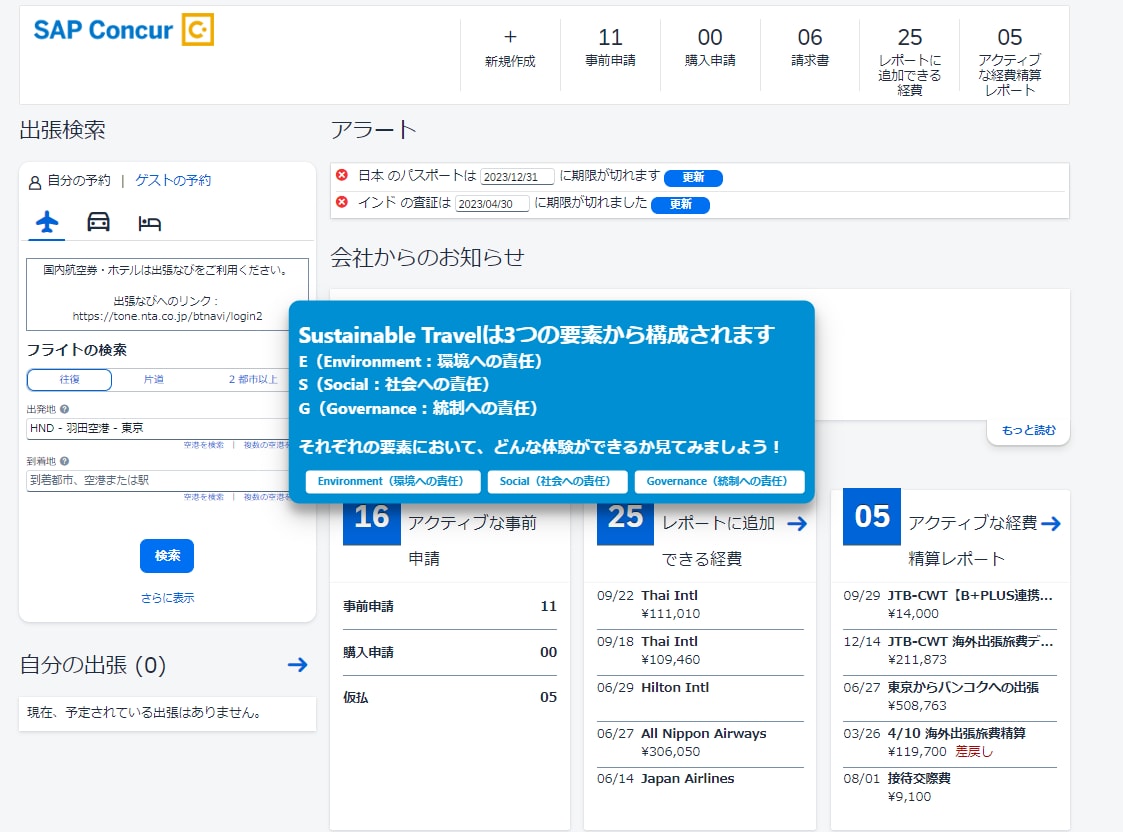Open 09/22 Thai Intl ¥111,010 expense
This screenshot has height=832, width=1123.
(700, 604)
